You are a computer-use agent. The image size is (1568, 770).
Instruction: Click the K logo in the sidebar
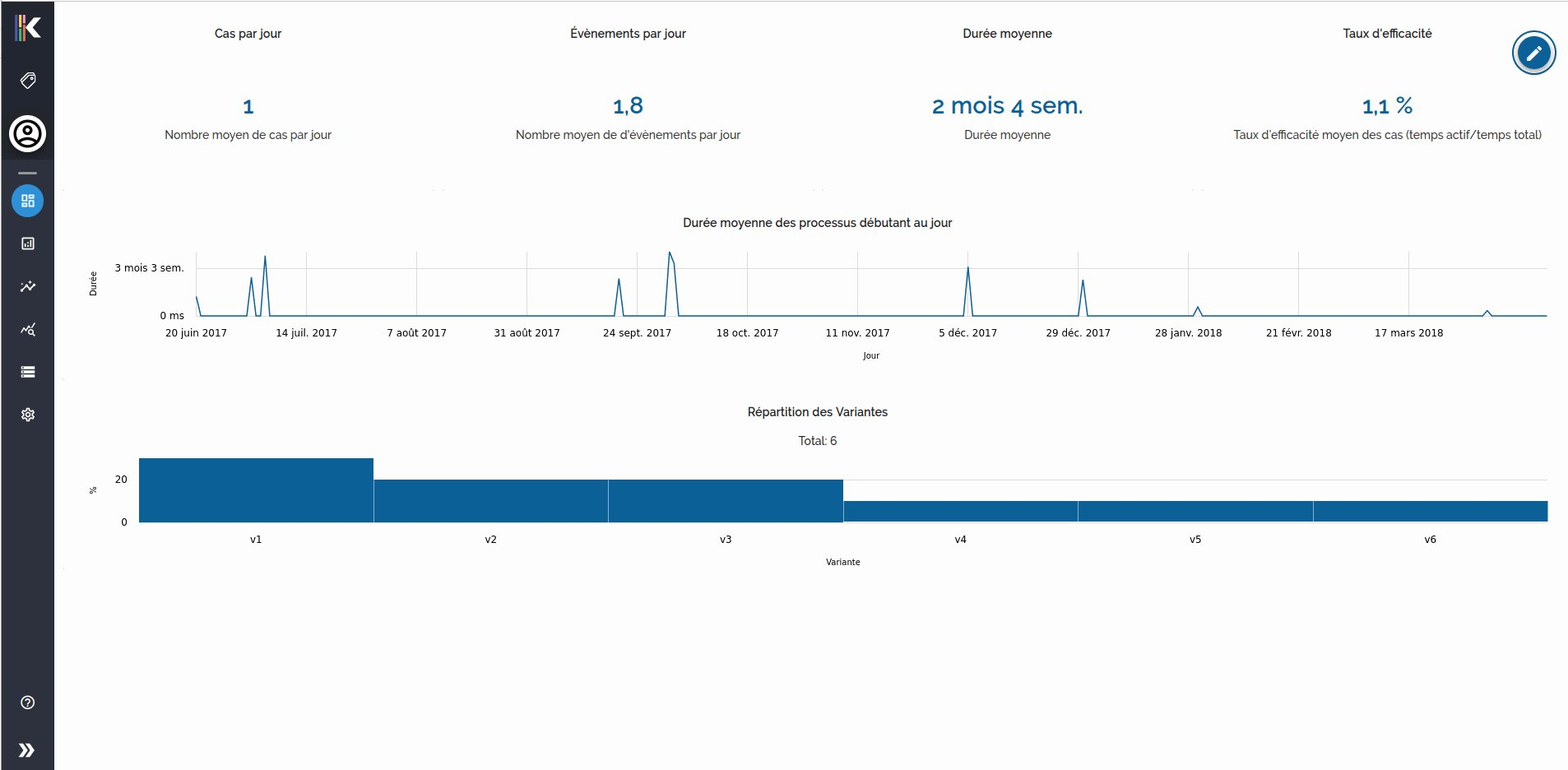click(27, 28)
